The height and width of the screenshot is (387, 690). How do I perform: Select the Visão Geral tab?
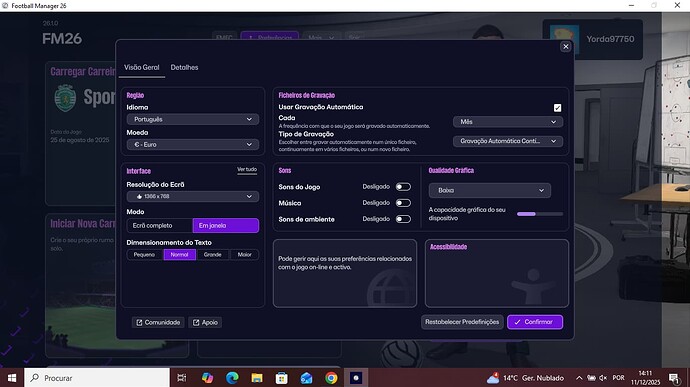[x=141, y=67]
